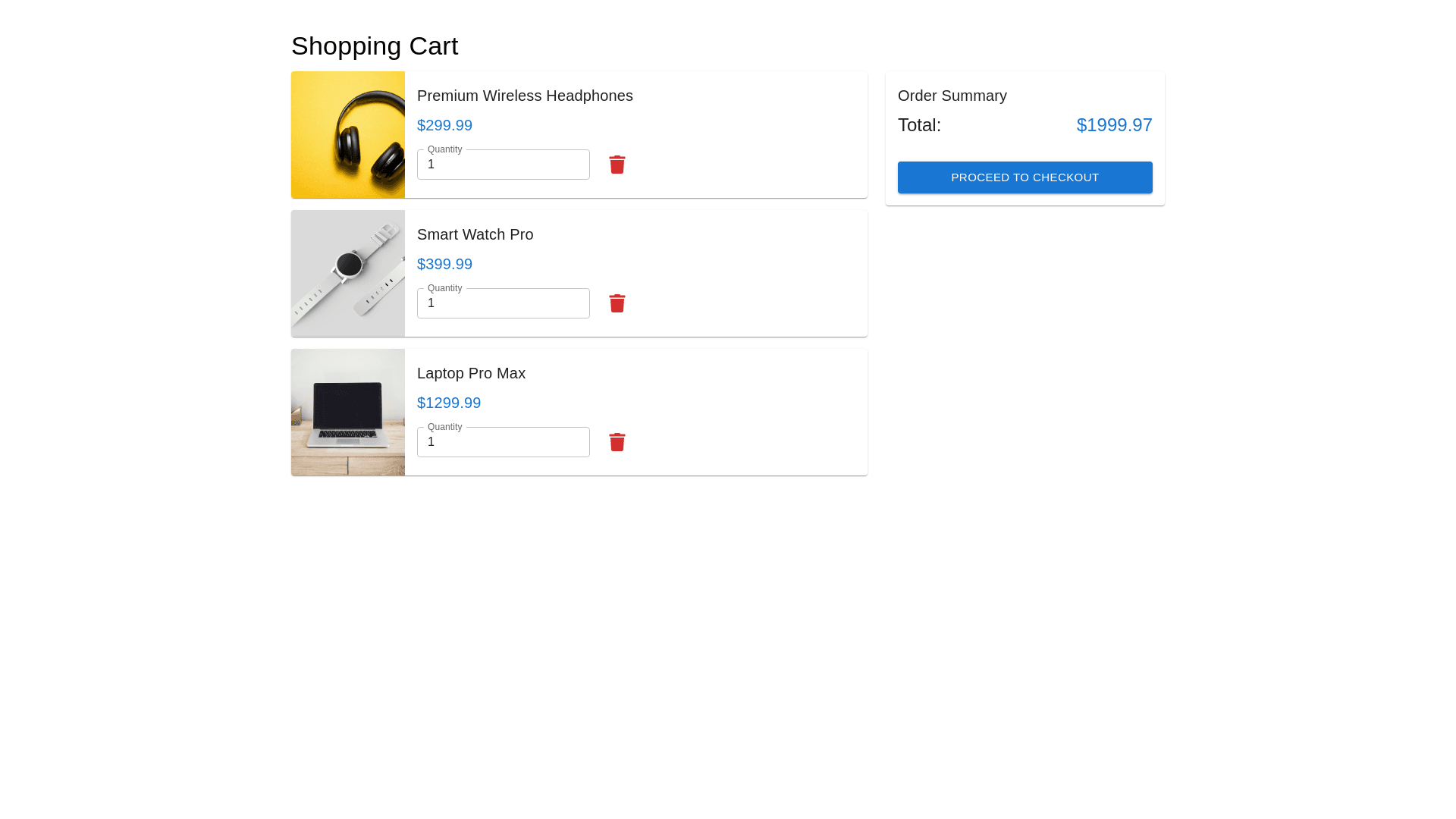
Task: Delete Premium Wireless Headphones from cart
Action: tap(617, 165)
